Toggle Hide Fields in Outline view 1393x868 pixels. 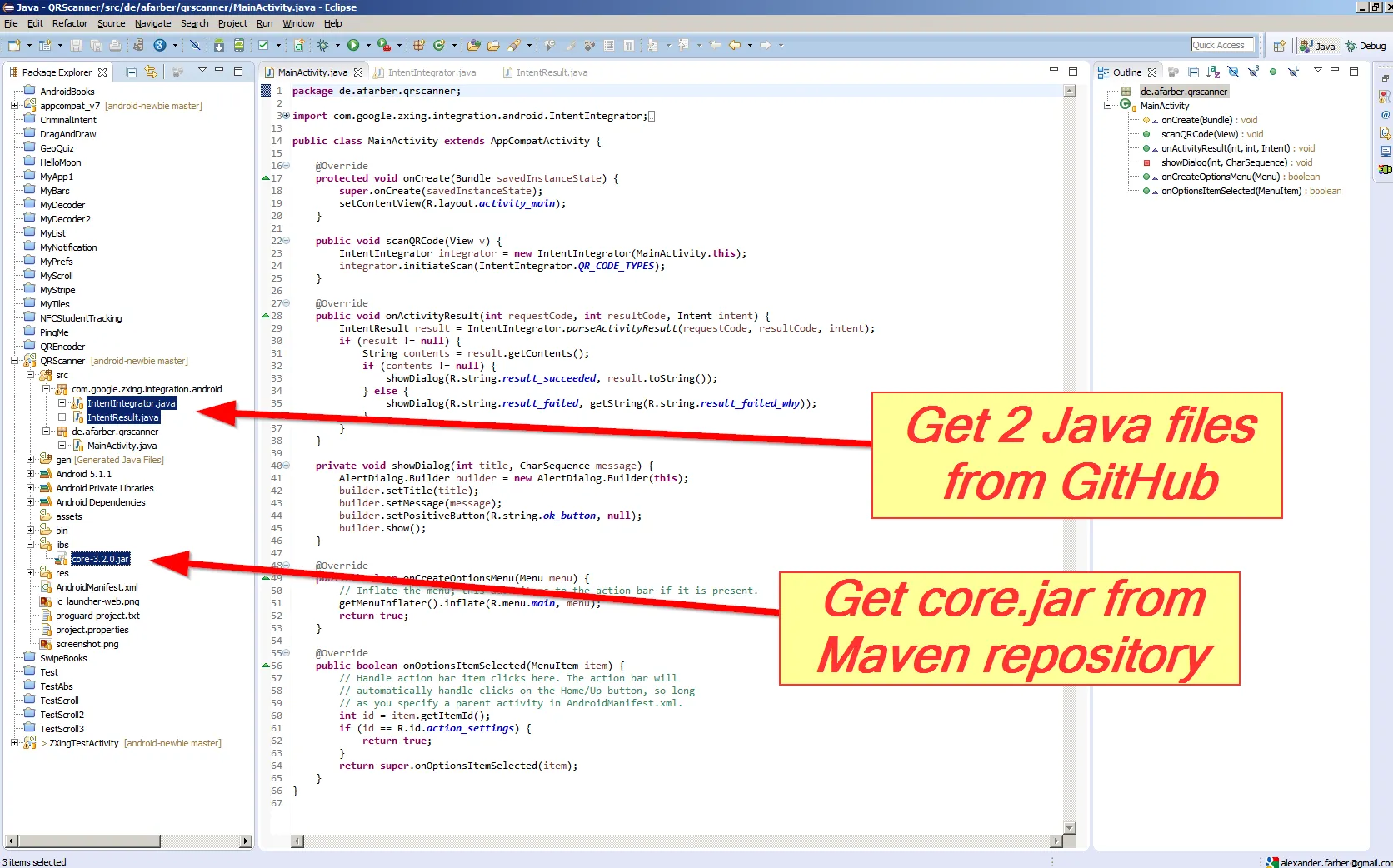point(1233,72)
